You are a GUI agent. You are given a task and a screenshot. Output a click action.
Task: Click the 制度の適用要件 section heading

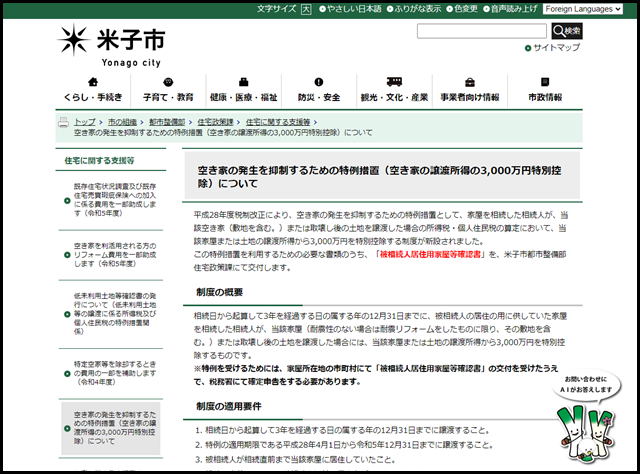(229, 407)
